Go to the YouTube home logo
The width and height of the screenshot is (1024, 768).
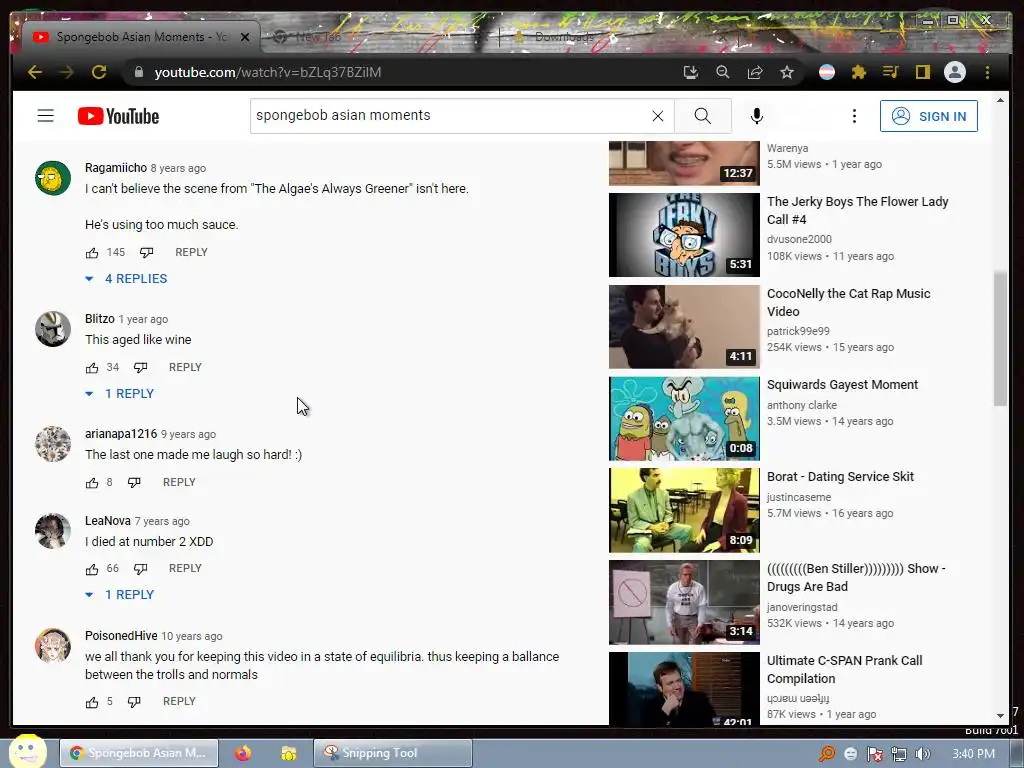(118, 116)
